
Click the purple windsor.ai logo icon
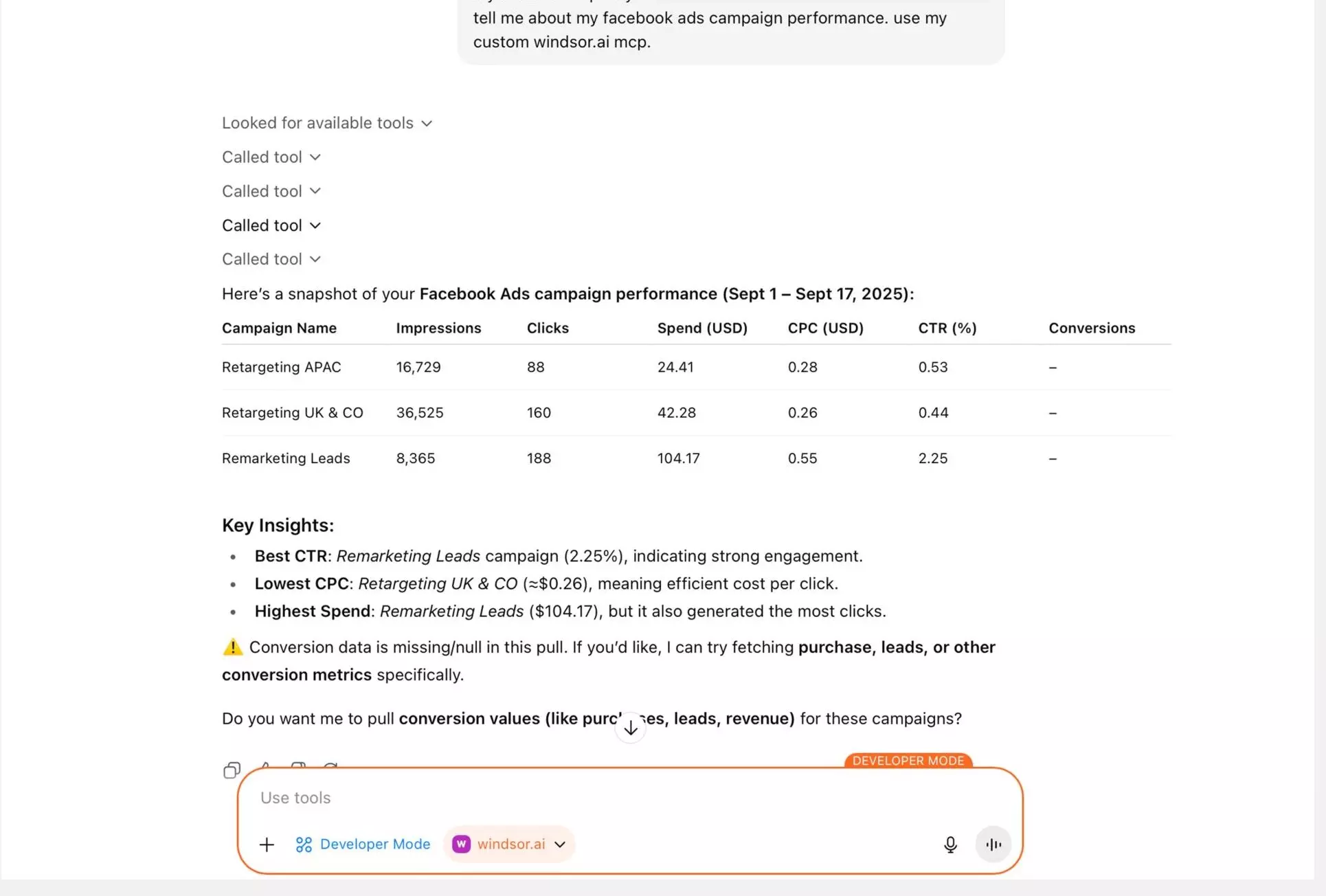tap(461, 844)
